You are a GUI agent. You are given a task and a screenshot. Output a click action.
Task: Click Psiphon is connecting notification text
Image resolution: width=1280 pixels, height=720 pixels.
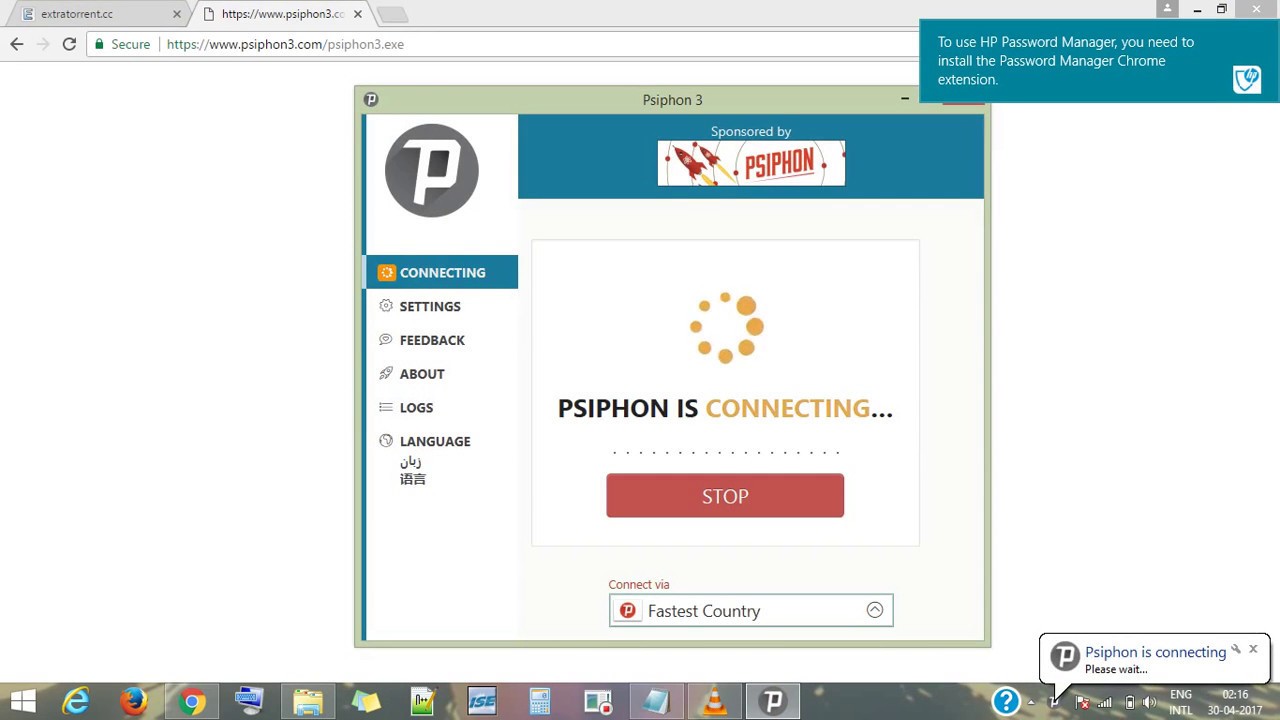[1155, 652]
